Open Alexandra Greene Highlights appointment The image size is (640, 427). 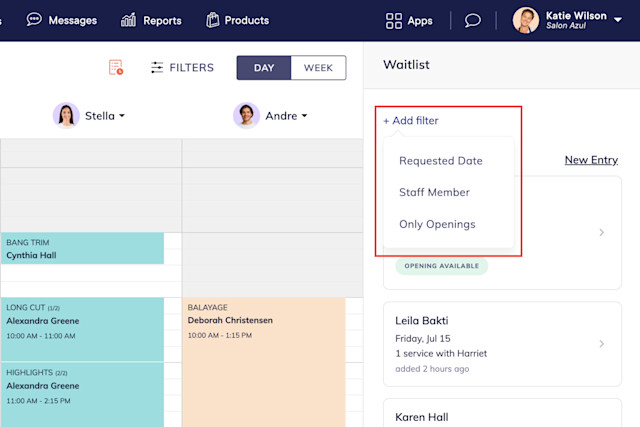[x=82, y=395]
